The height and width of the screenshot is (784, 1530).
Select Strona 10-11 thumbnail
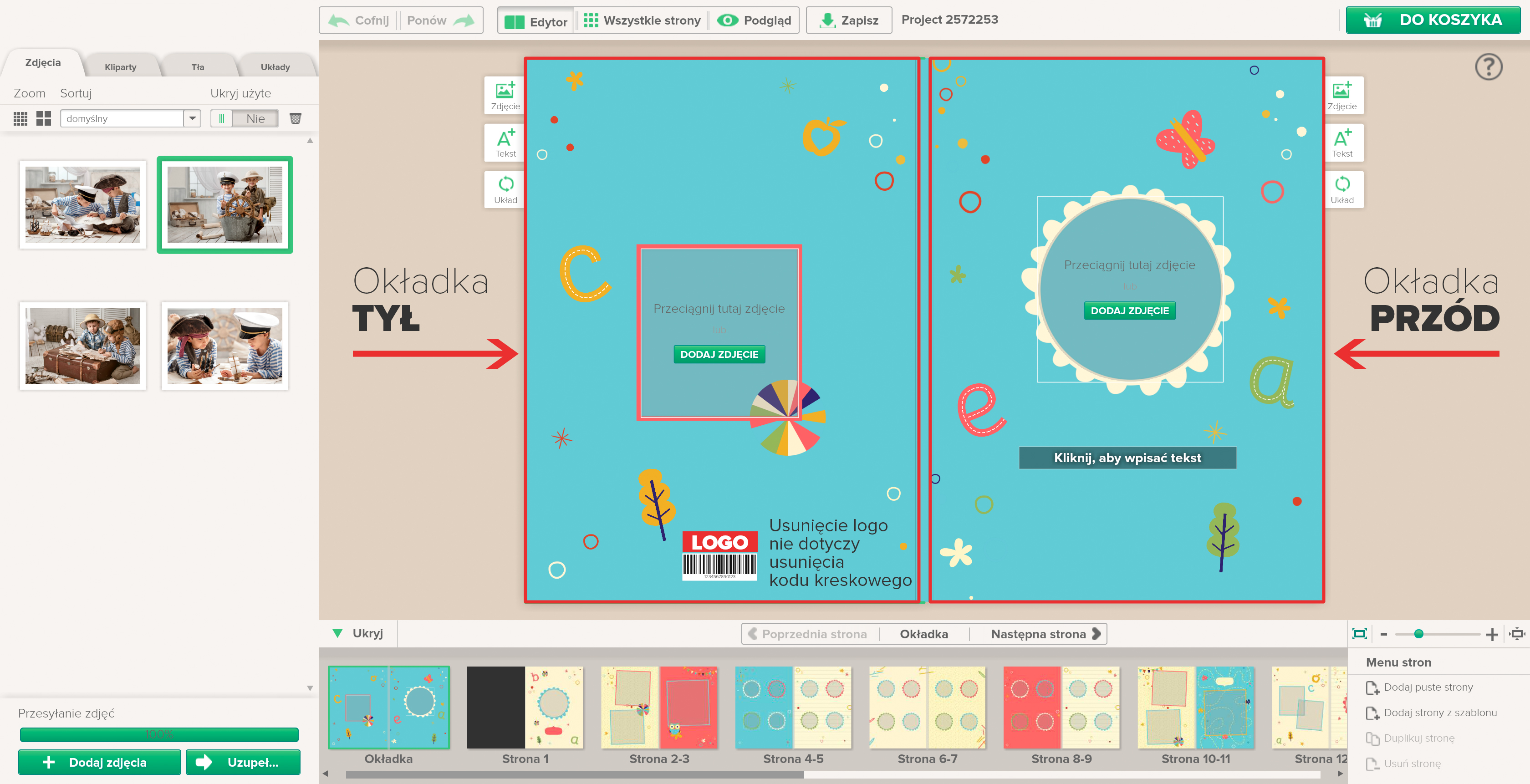pos(1196,707)
